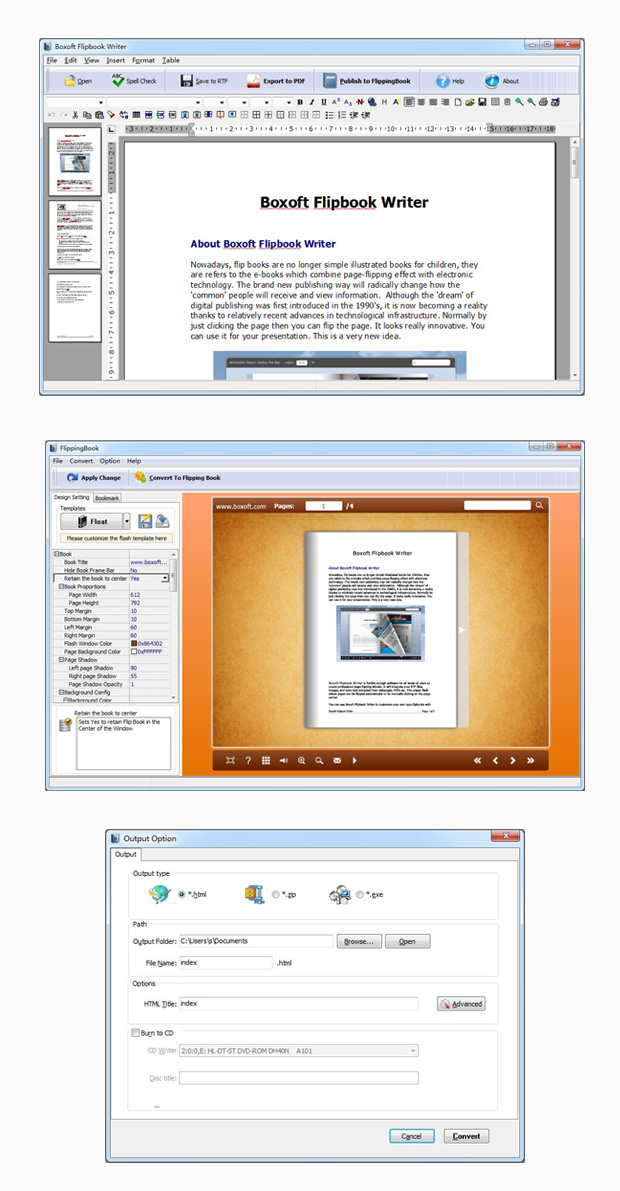Image resolution: width=620 pixels, height=1191 pixels.
Task: Go to the previous page arrow in preview
Action: coord(495,760)
